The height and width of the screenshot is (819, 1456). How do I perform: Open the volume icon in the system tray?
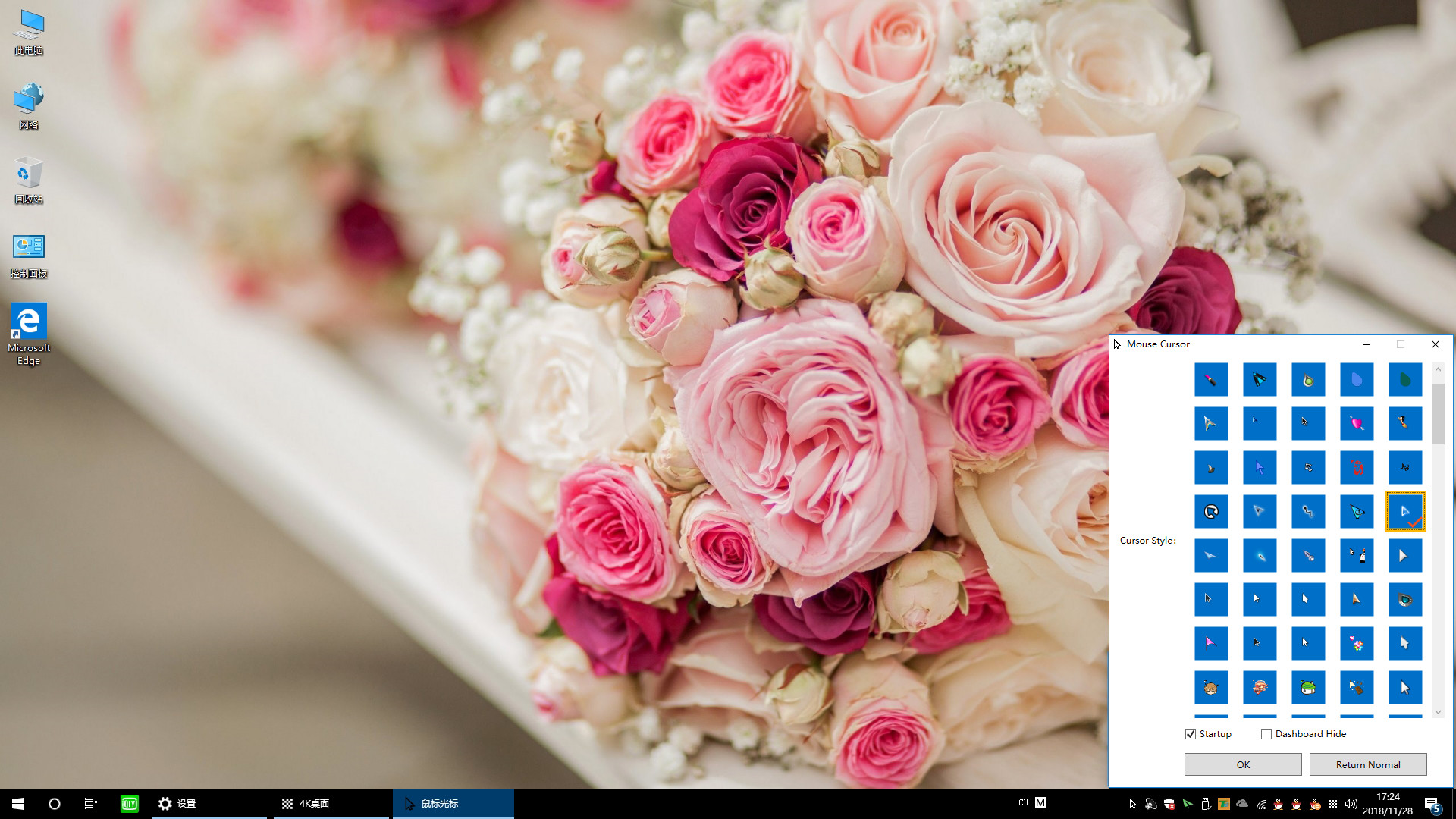coord(1351,803)
